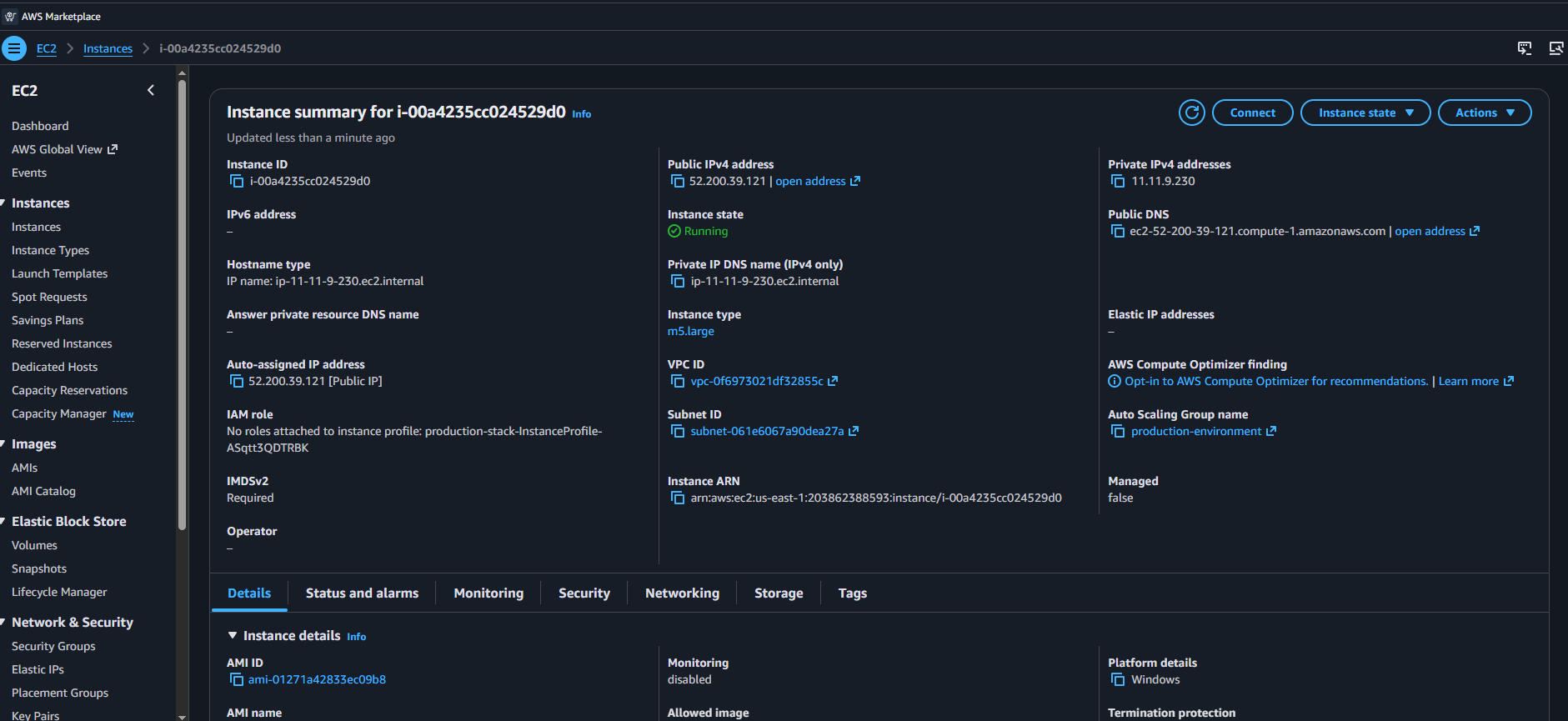The width and height of the screenshot is (1568, 721).
Task: Click the AWS Marketplace icon
Action: click(10, 17)
